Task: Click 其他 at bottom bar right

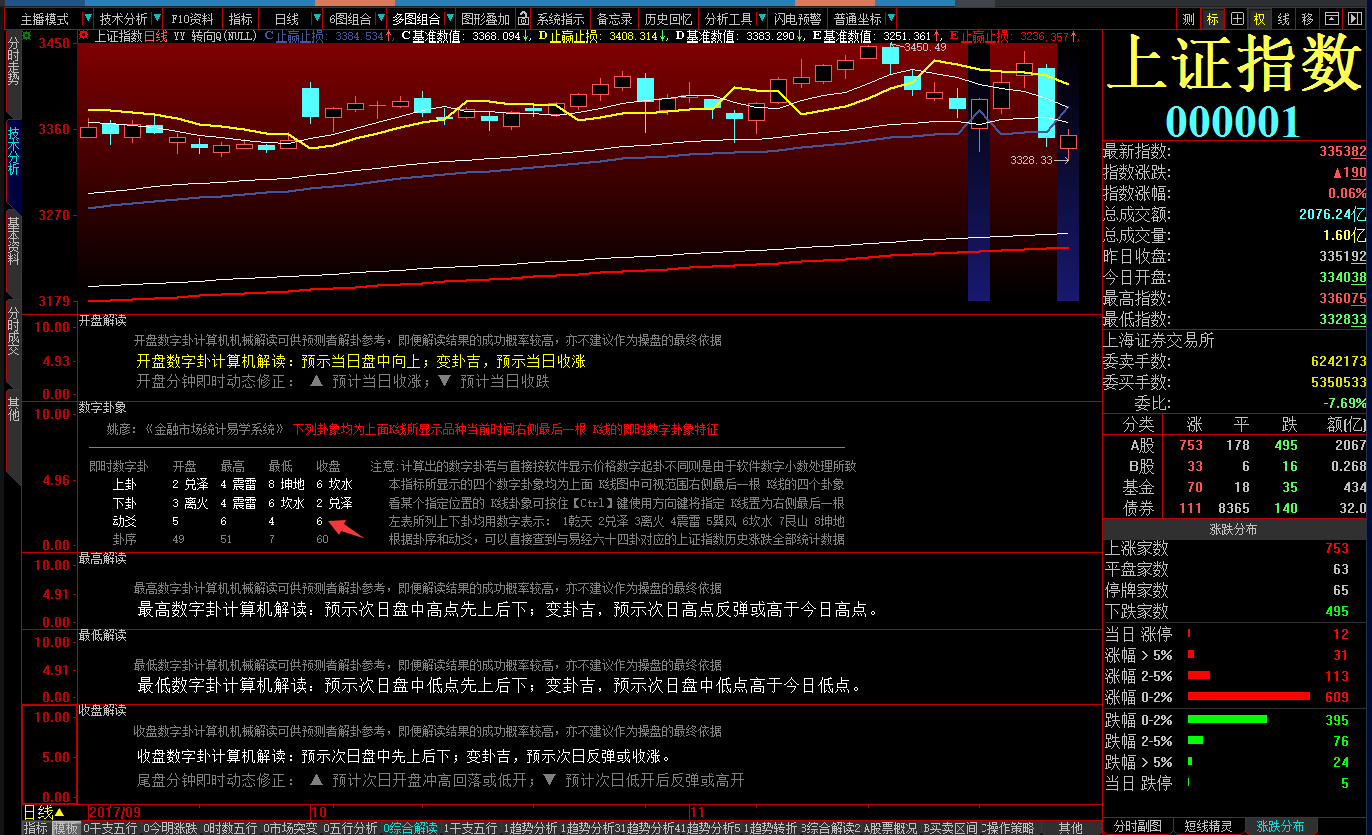Action: (x=1070, y=828)
